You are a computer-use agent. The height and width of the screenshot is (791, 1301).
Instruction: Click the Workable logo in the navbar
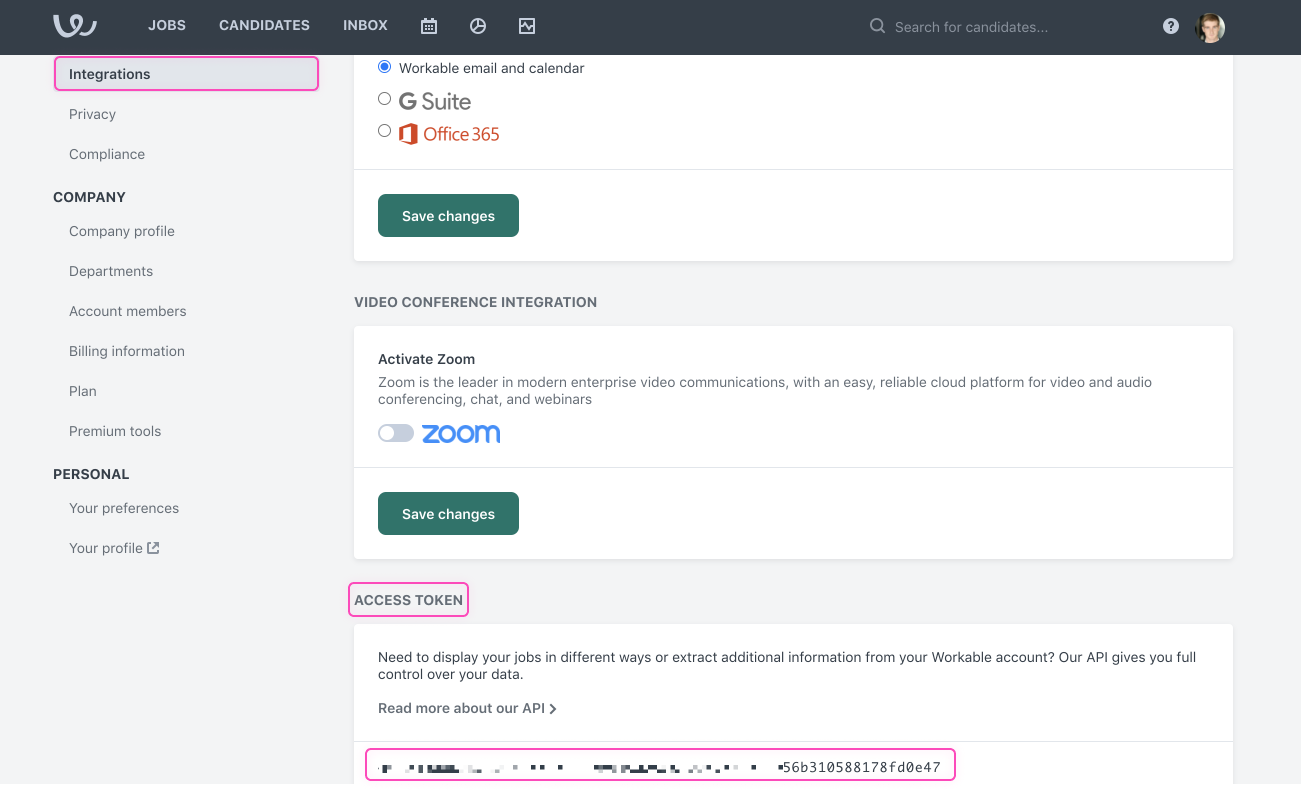pyautogui.click(x=73, y=27)
